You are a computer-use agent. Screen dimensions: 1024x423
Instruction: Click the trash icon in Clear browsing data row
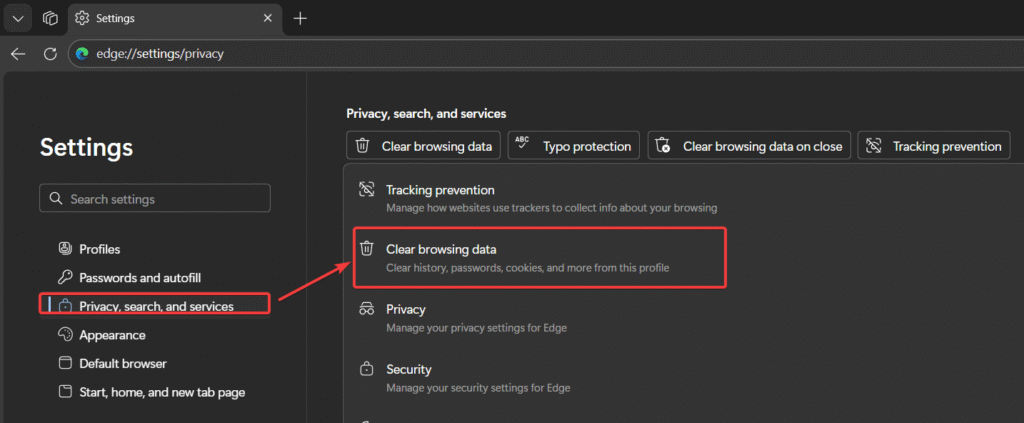coord(367,249)
